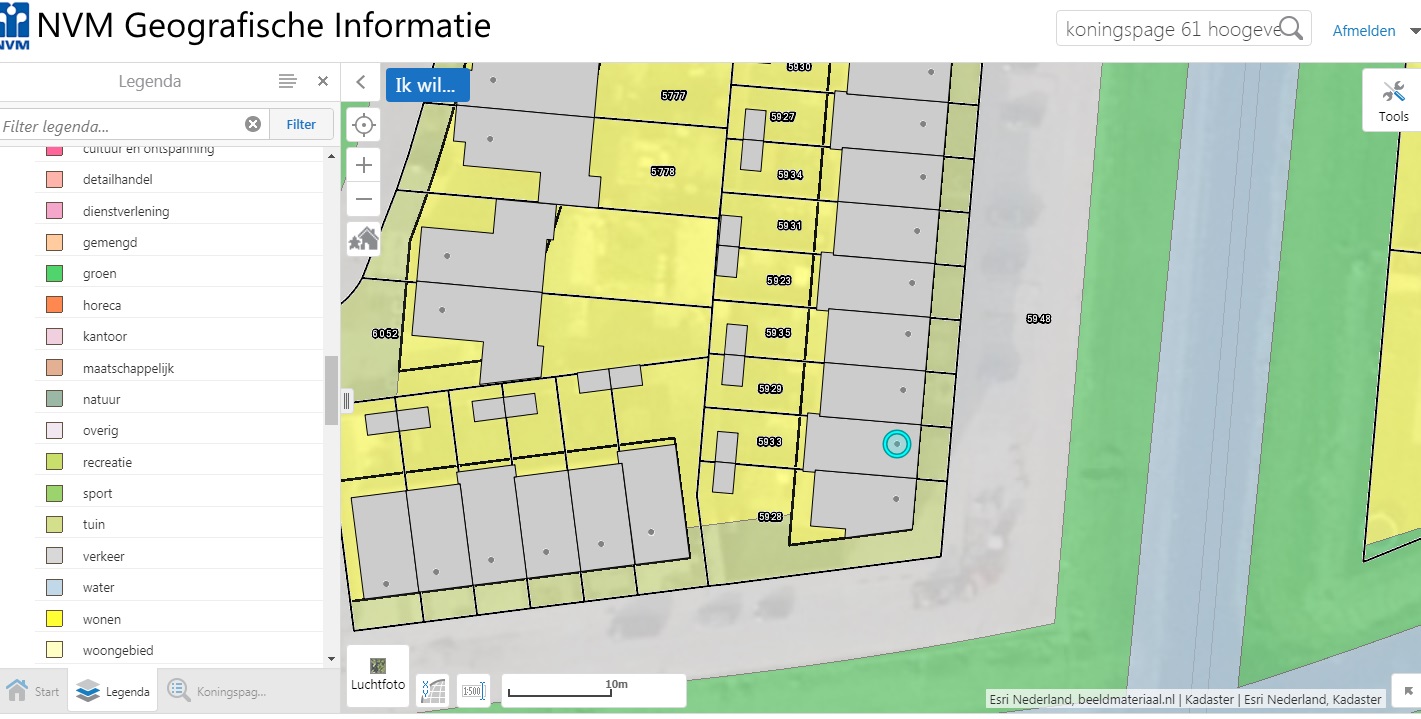
Task: Clear the legend filter text
Action: click(x=253, y=125)
